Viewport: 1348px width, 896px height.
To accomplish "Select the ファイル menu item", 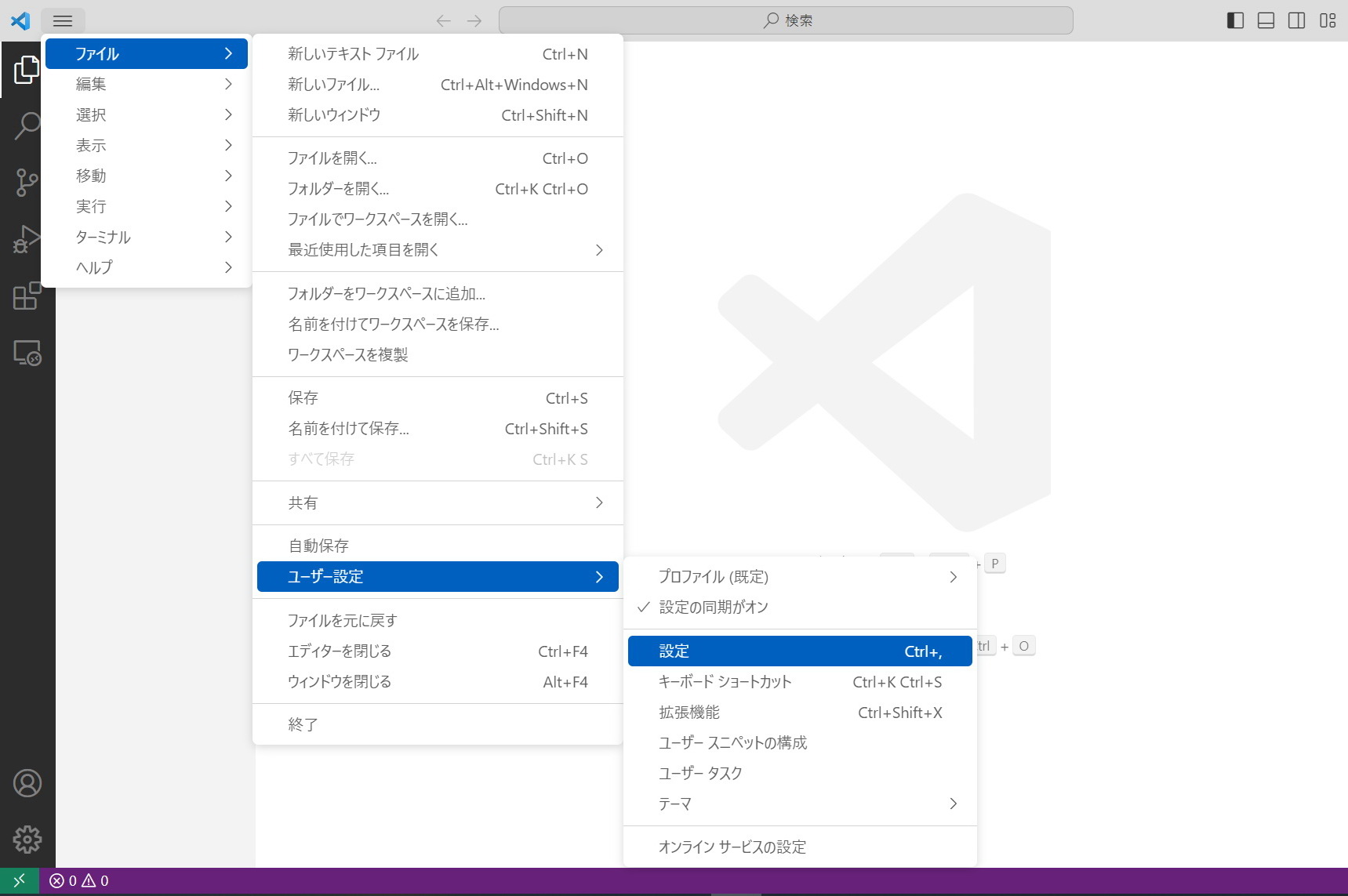I will click(147, 53).
